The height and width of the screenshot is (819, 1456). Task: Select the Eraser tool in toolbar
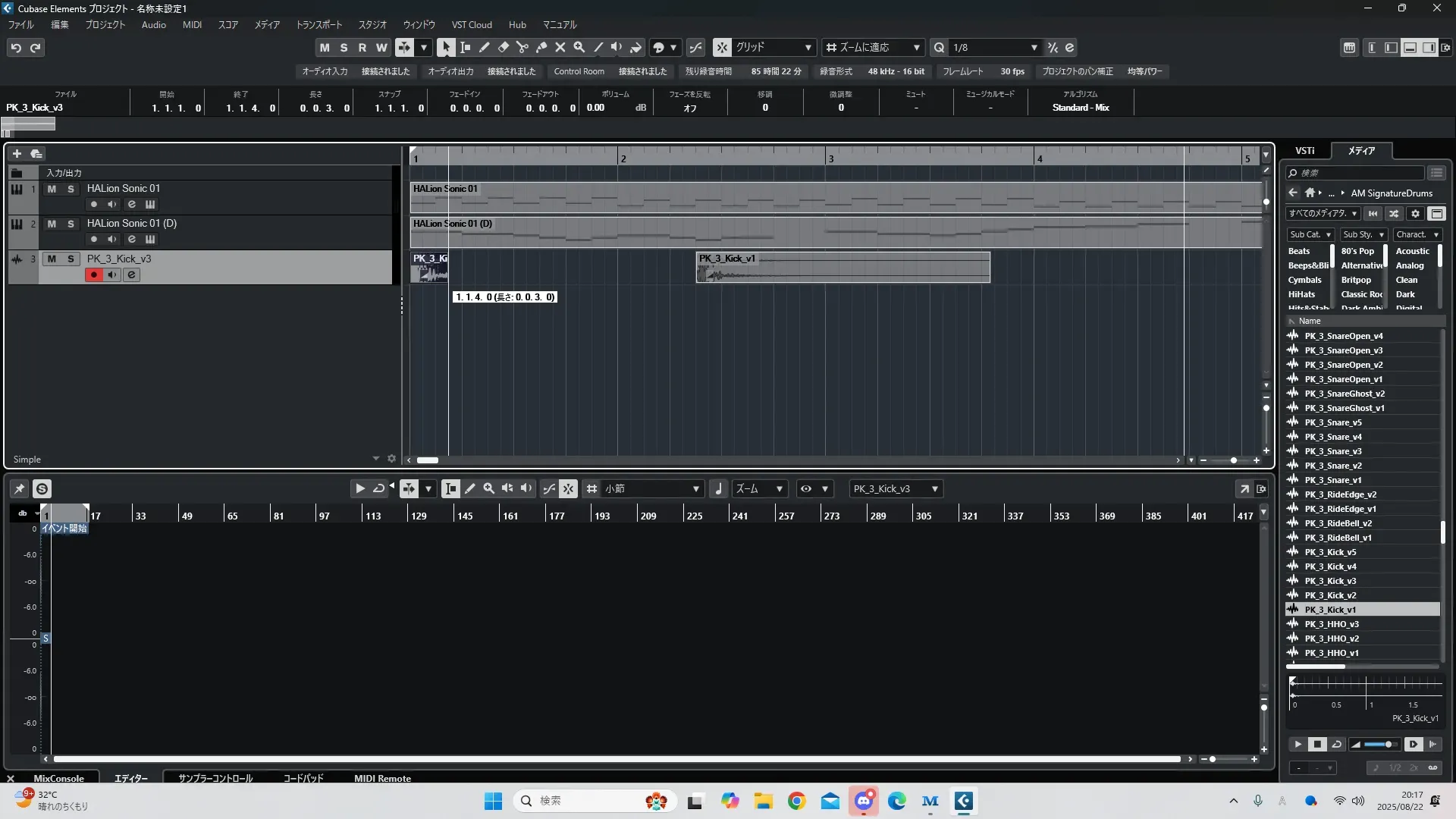click(504, 47)
